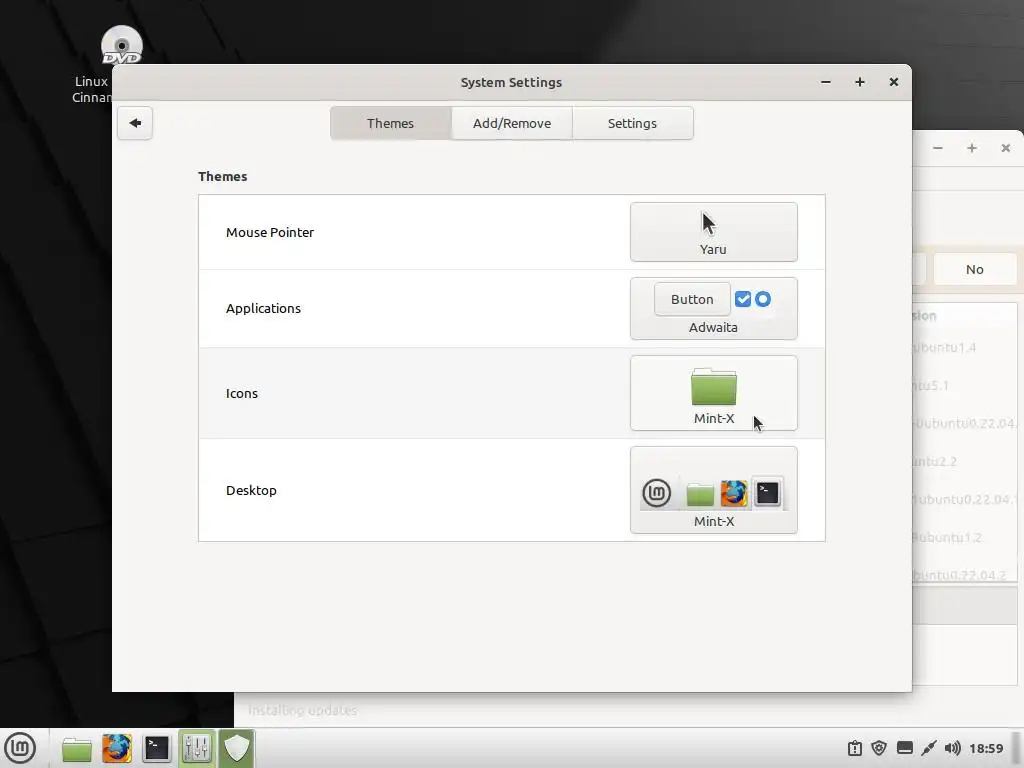Select the Desktop theme Mint-X button
1024x768 pixels.
(714, 490)
